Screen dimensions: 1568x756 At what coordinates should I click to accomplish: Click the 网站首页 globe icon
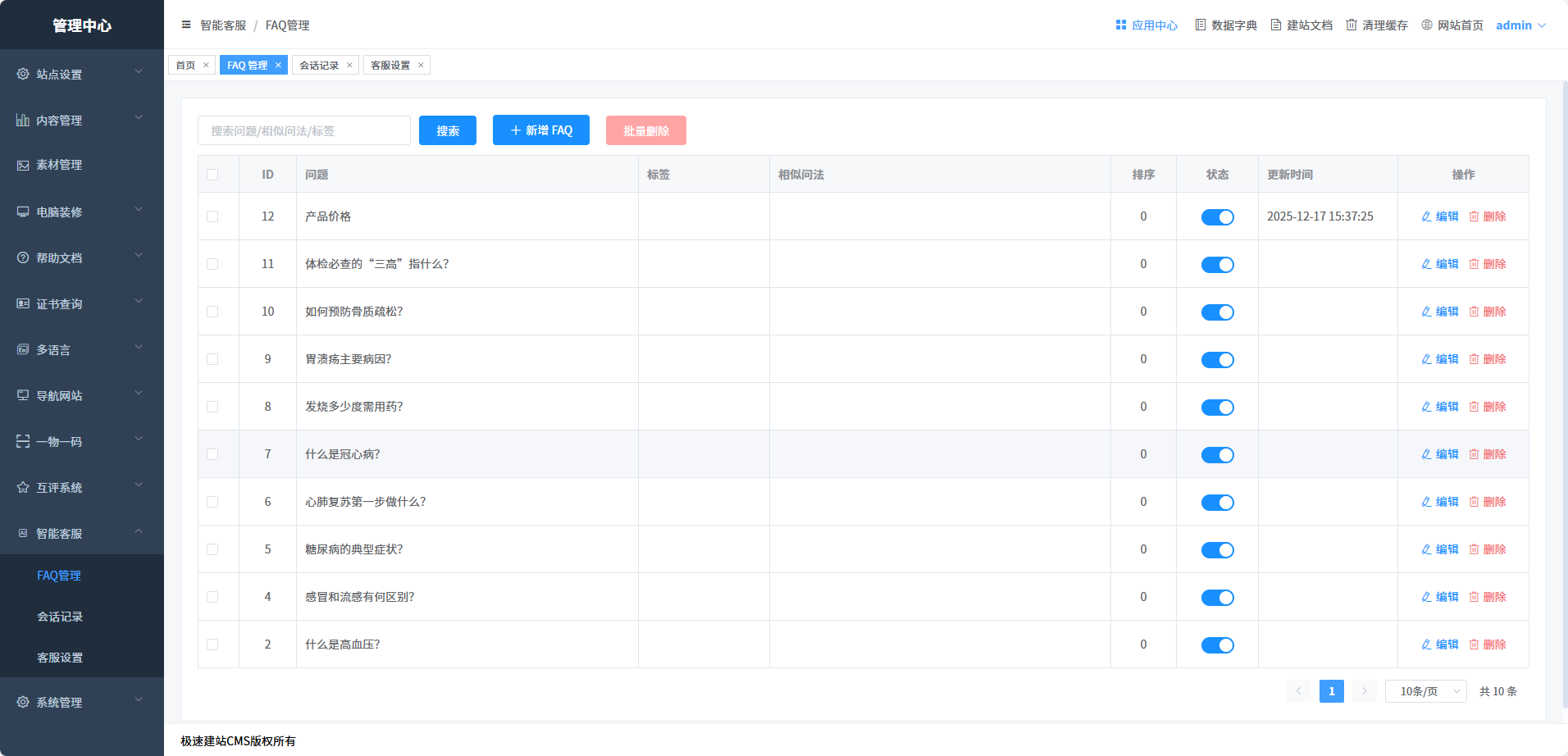tap(1426, 25)
